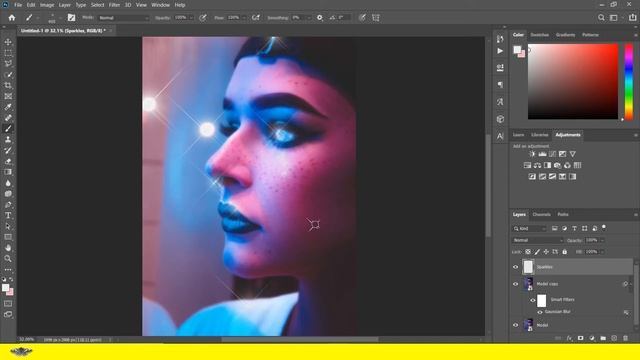Select the Clone Stamp tool
Viewport: 640px width, 360px height.
[x=8, y=139]
